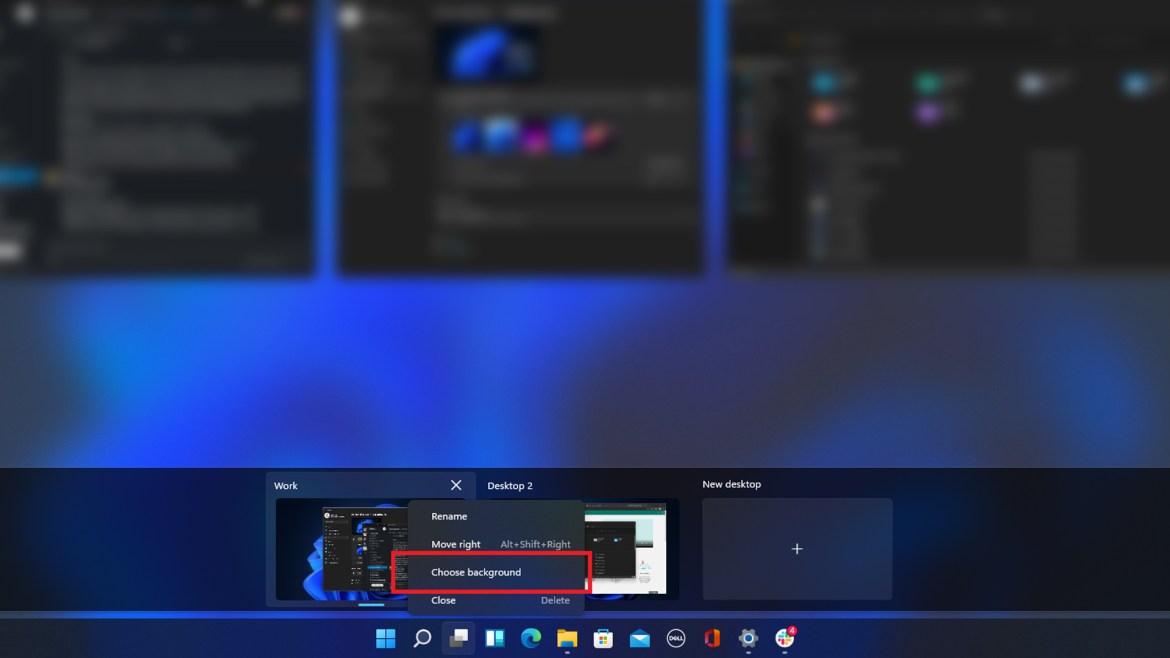The width and height of the screenshot is (1170, 658).
Task: Open the snap layouts taskbar icon
Action: point(494,637)
